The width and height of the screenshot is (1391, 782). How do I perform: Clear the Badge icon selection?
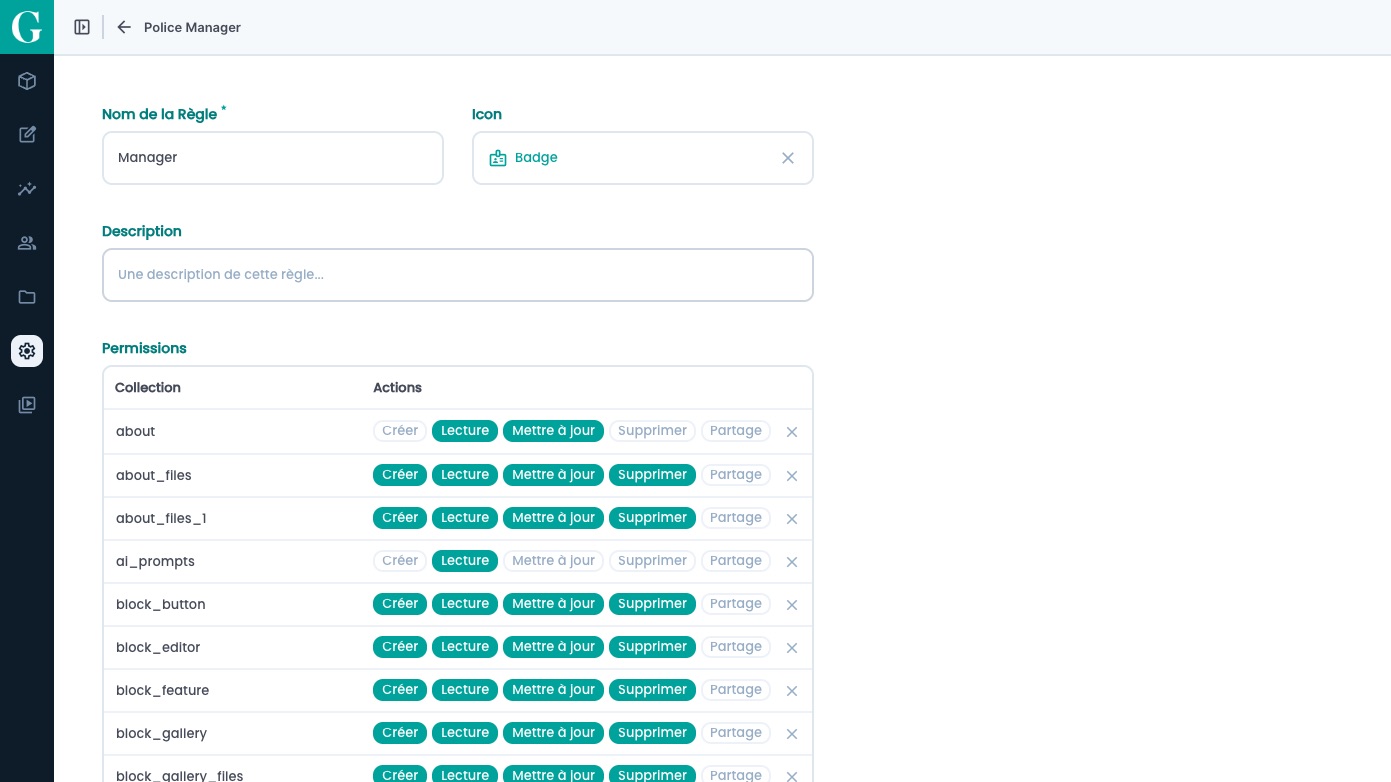coord(788,158)
